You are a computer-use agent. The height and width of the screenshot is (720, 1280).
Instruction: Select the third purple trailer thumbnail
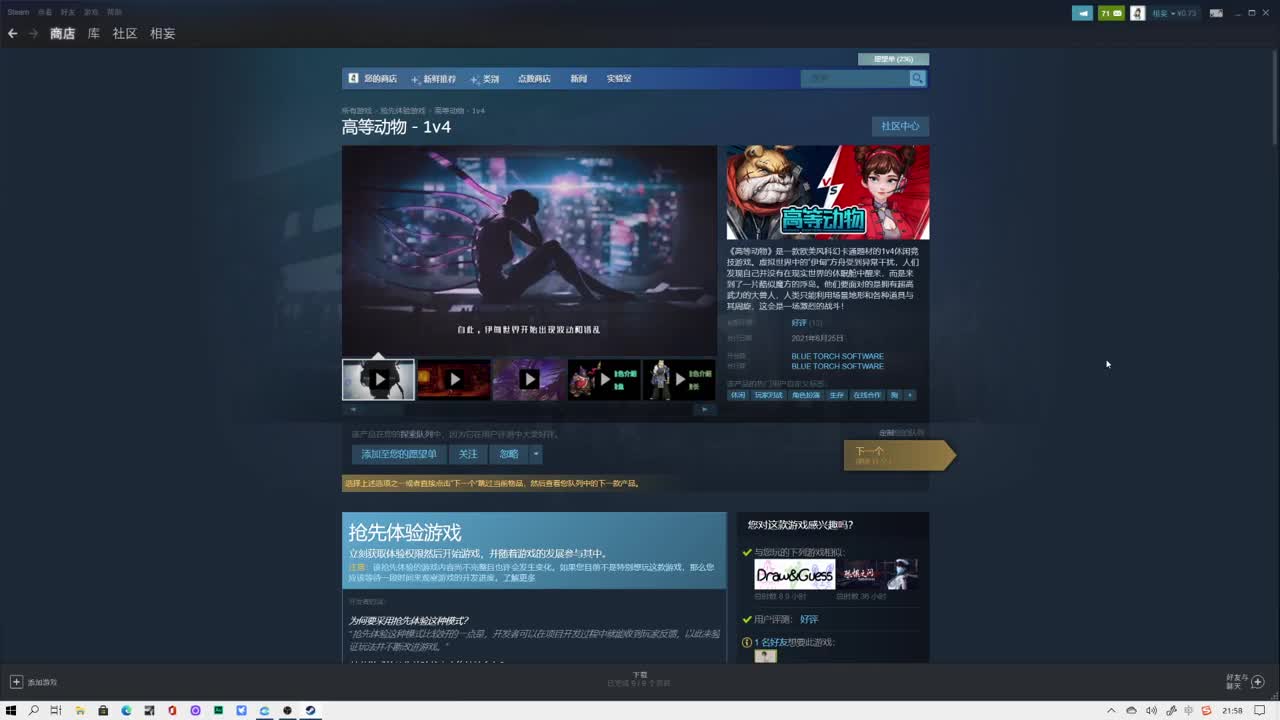pyautogui.click(x=529, y=380)
